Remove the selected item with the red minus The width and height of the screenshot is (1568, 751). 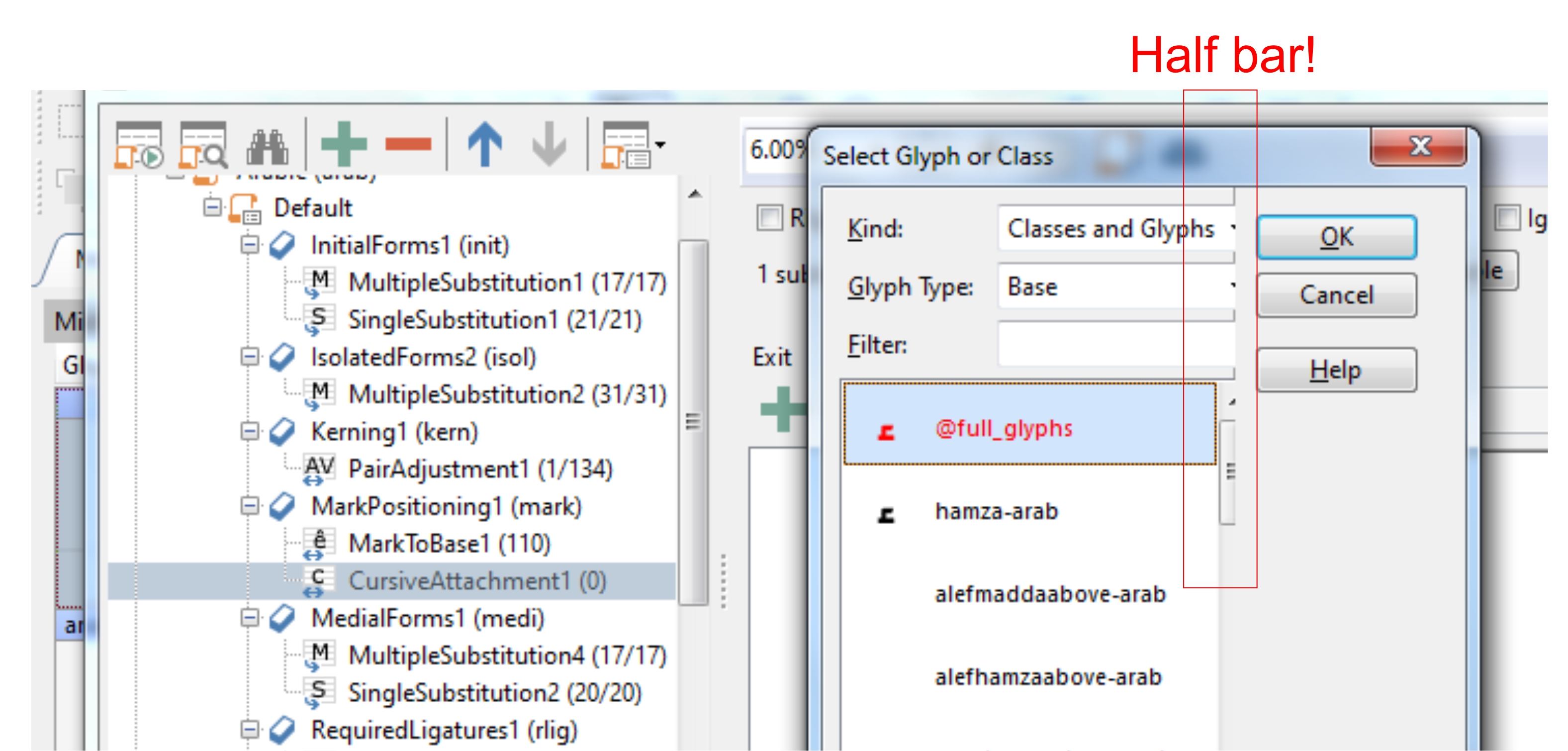tap(408, 144)
